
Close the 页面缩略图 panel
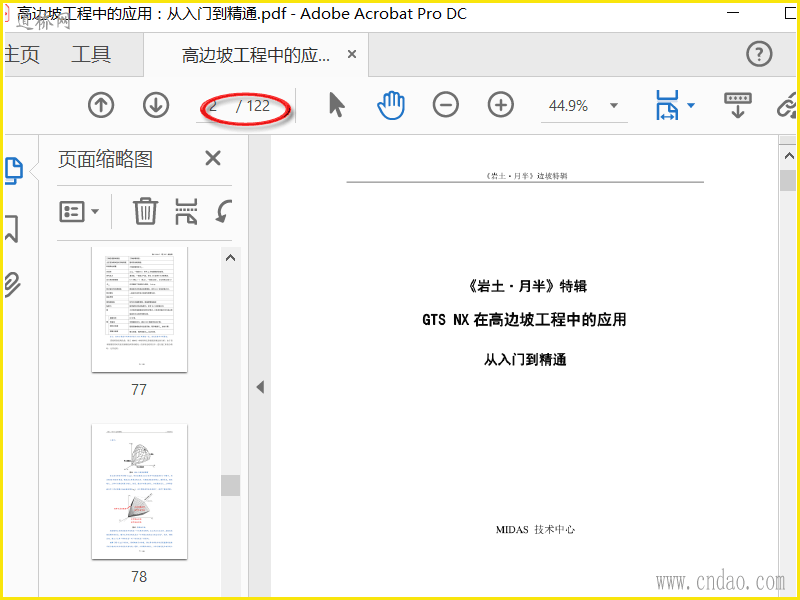tap(213, 158)
